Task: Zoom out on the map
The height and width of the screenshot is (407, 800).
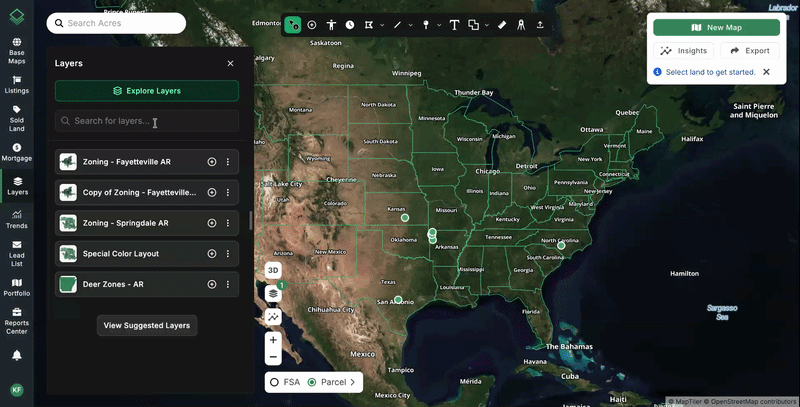Action: pyautogui.click(x=273, y=357)
